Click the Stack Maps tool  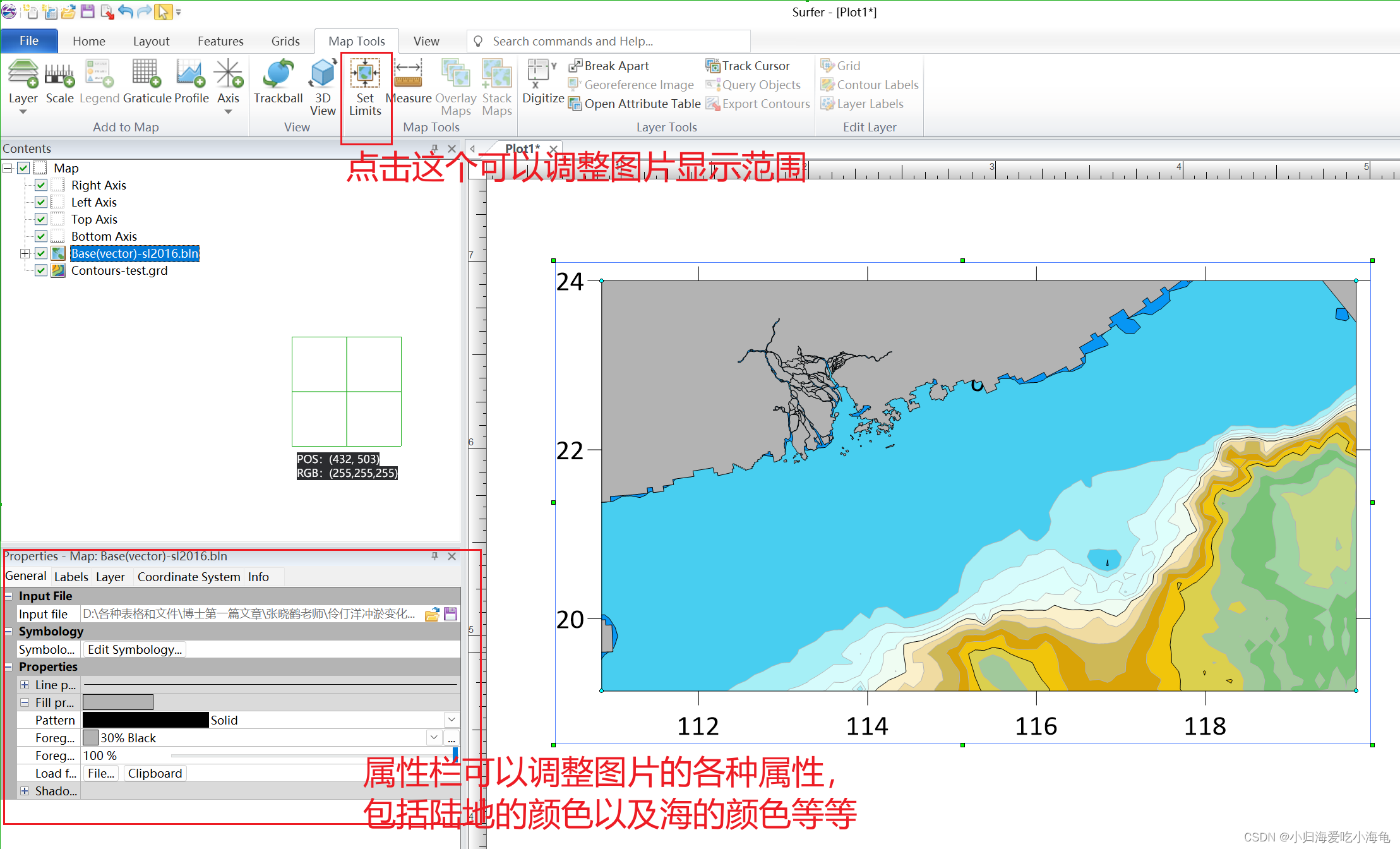496,82
